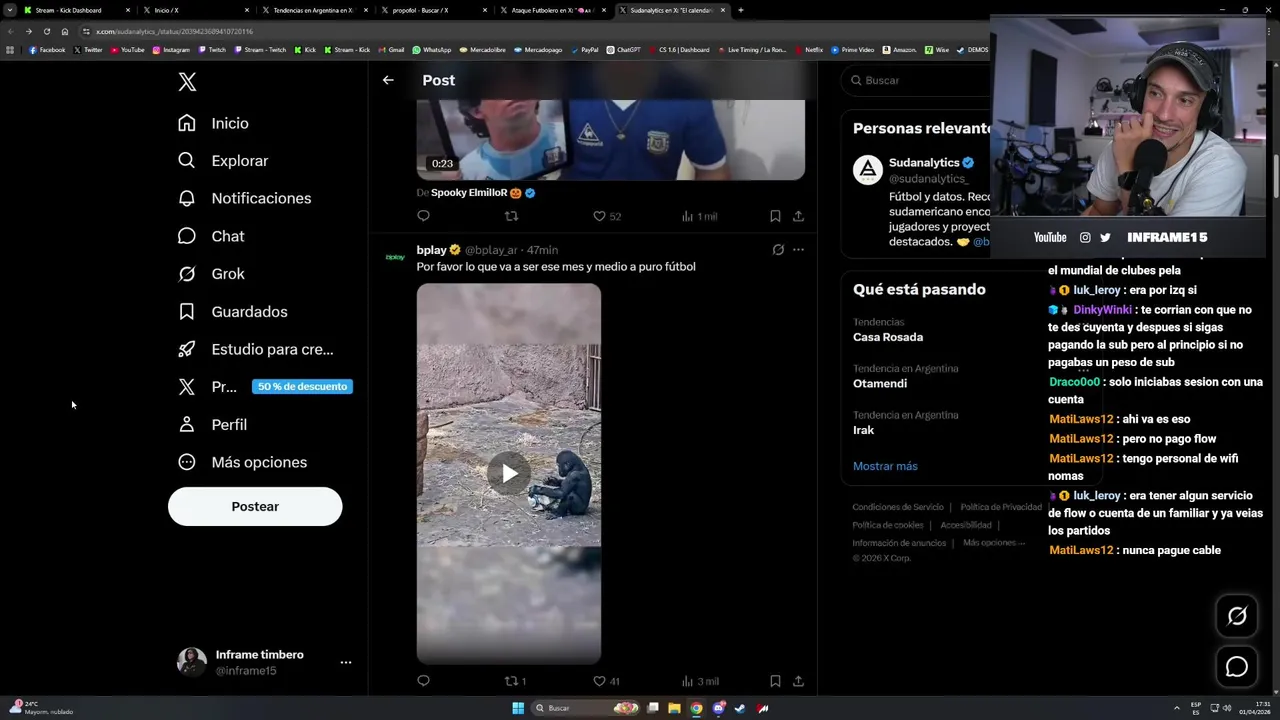Open Grok in the sidebar
Screen dimensions: 1280x720
[x=211, y=274]
